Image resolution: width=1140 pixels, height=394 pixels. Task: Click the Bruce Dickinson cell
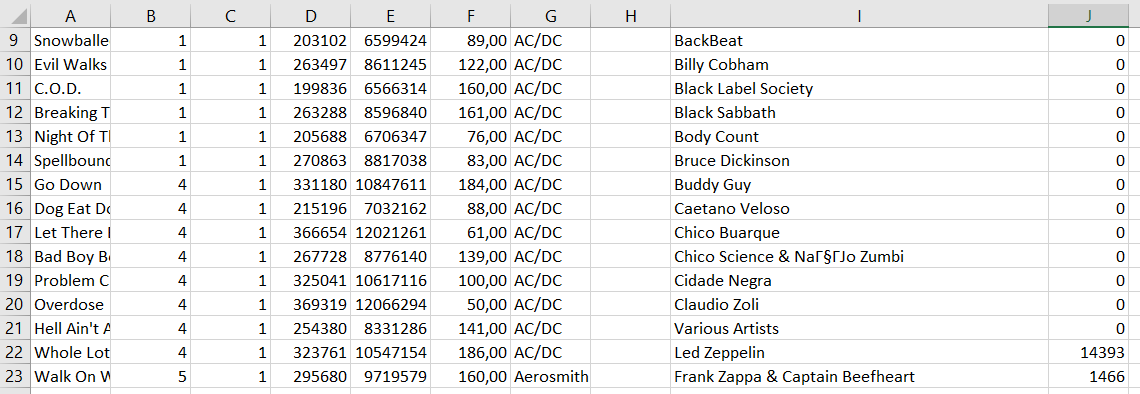[859, 161]
